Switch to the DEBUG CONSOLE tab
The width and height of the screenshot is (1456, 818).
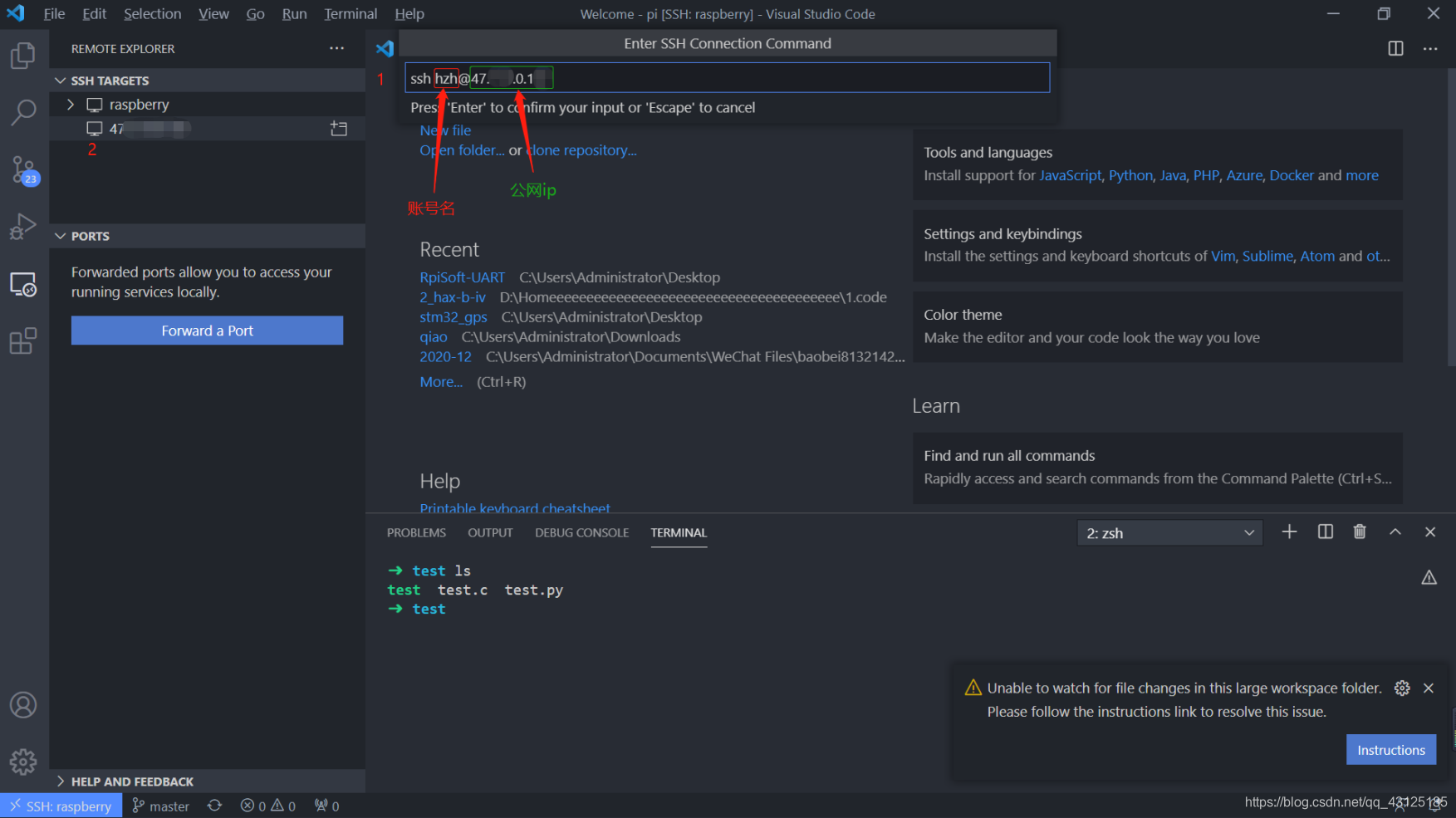coord(581,532)
